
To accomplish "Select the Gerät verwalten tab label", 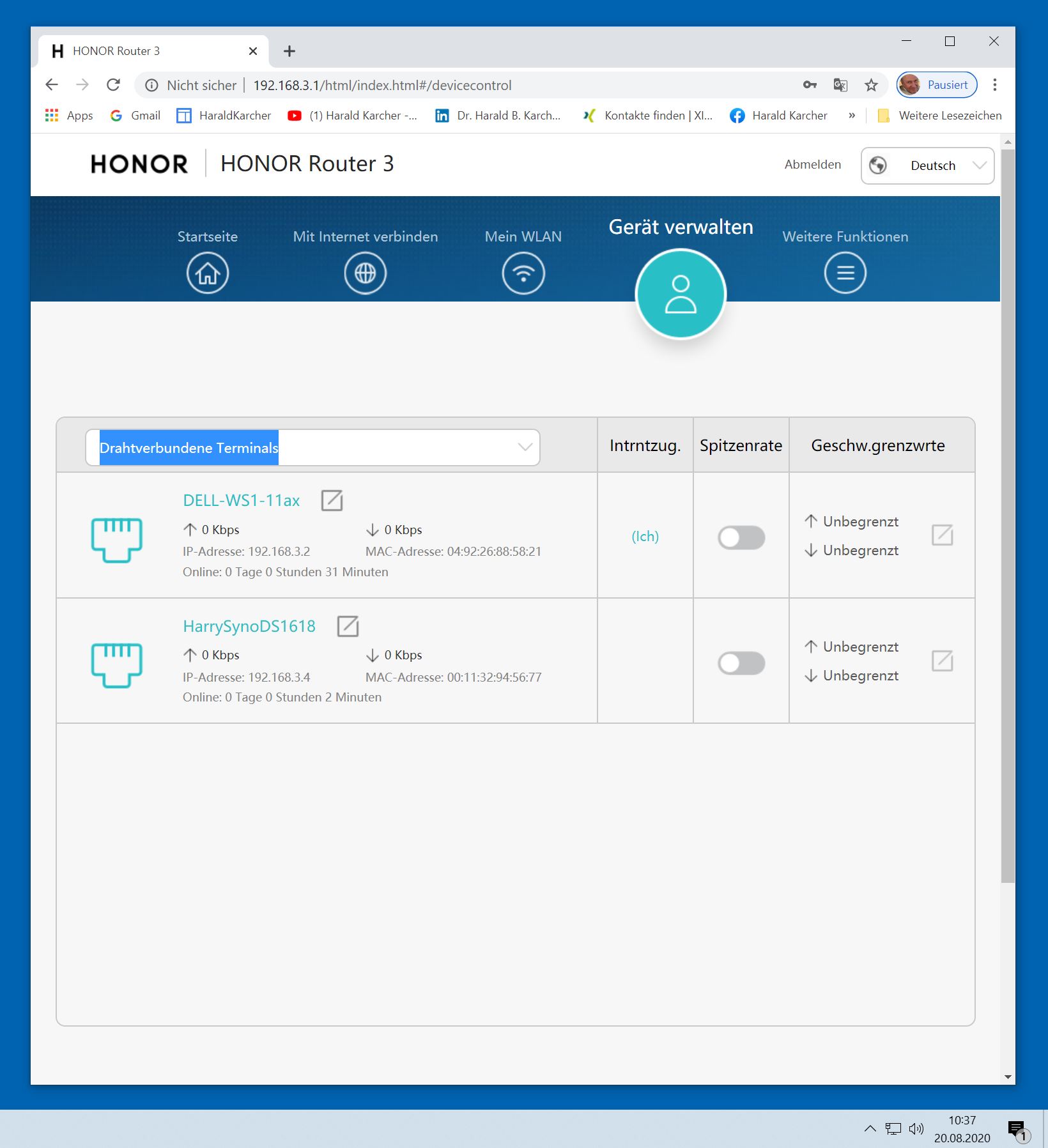I will (x=681, y=227).
